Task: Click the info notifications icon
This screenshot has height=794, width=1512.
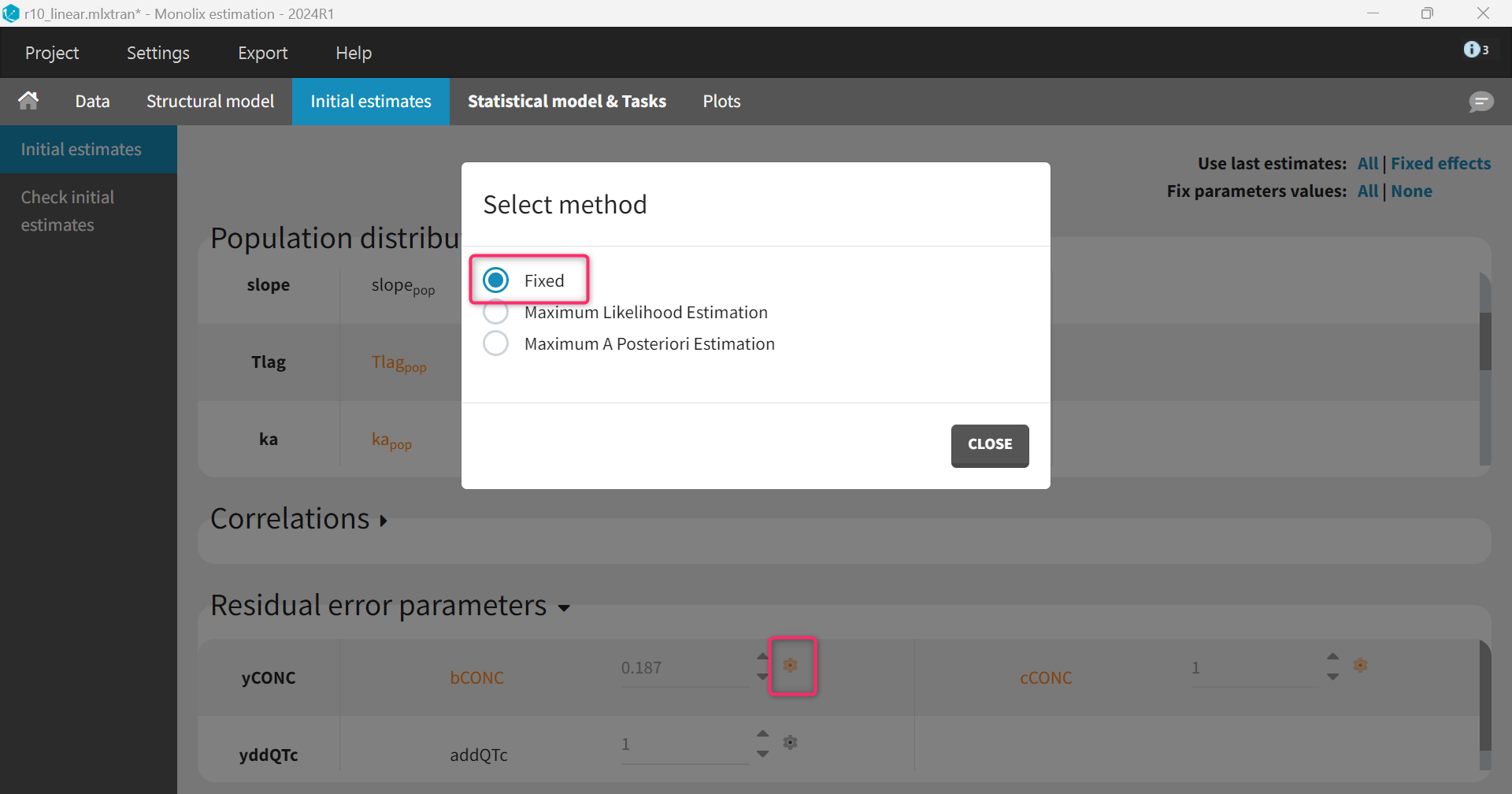Action: pos(1475,50)
